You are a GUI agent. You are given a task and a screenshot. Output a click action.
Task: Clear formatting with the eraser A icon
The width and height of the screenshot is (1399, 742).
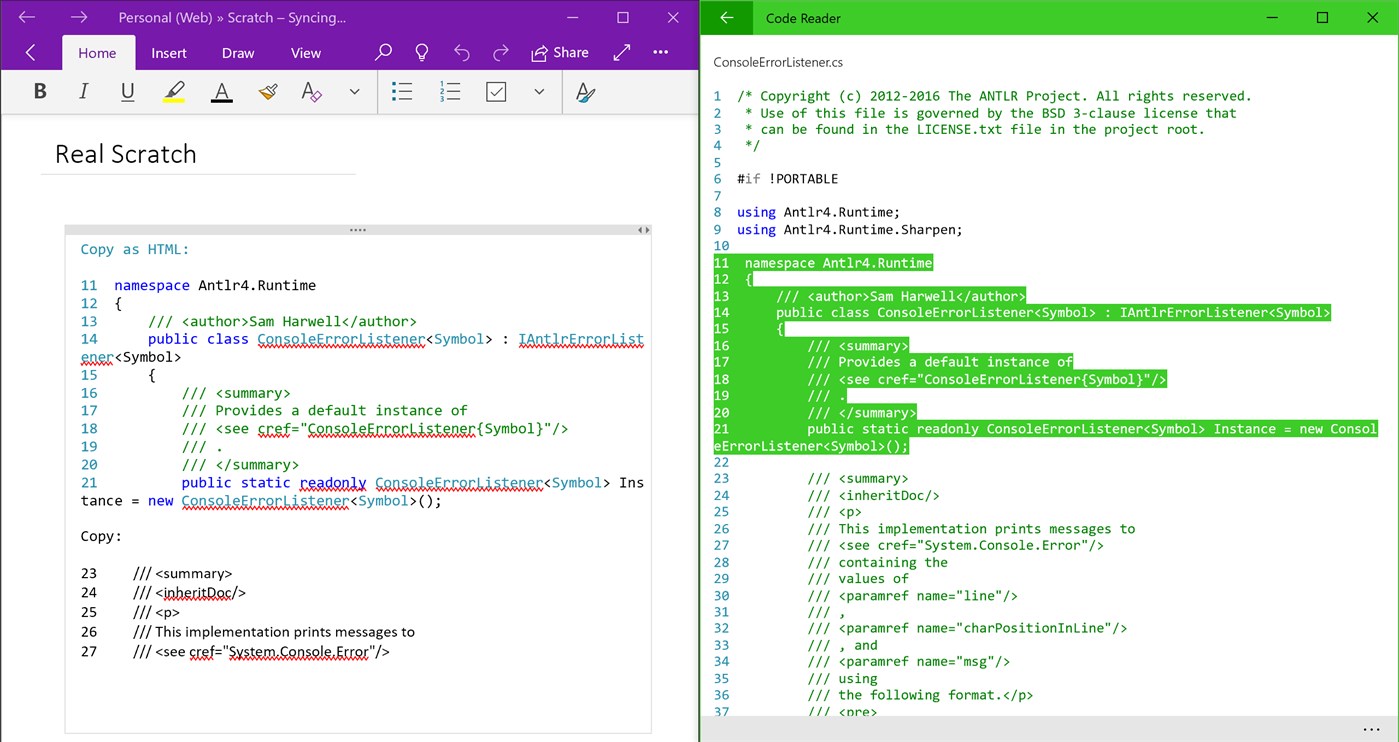click(x=311, y=92)
